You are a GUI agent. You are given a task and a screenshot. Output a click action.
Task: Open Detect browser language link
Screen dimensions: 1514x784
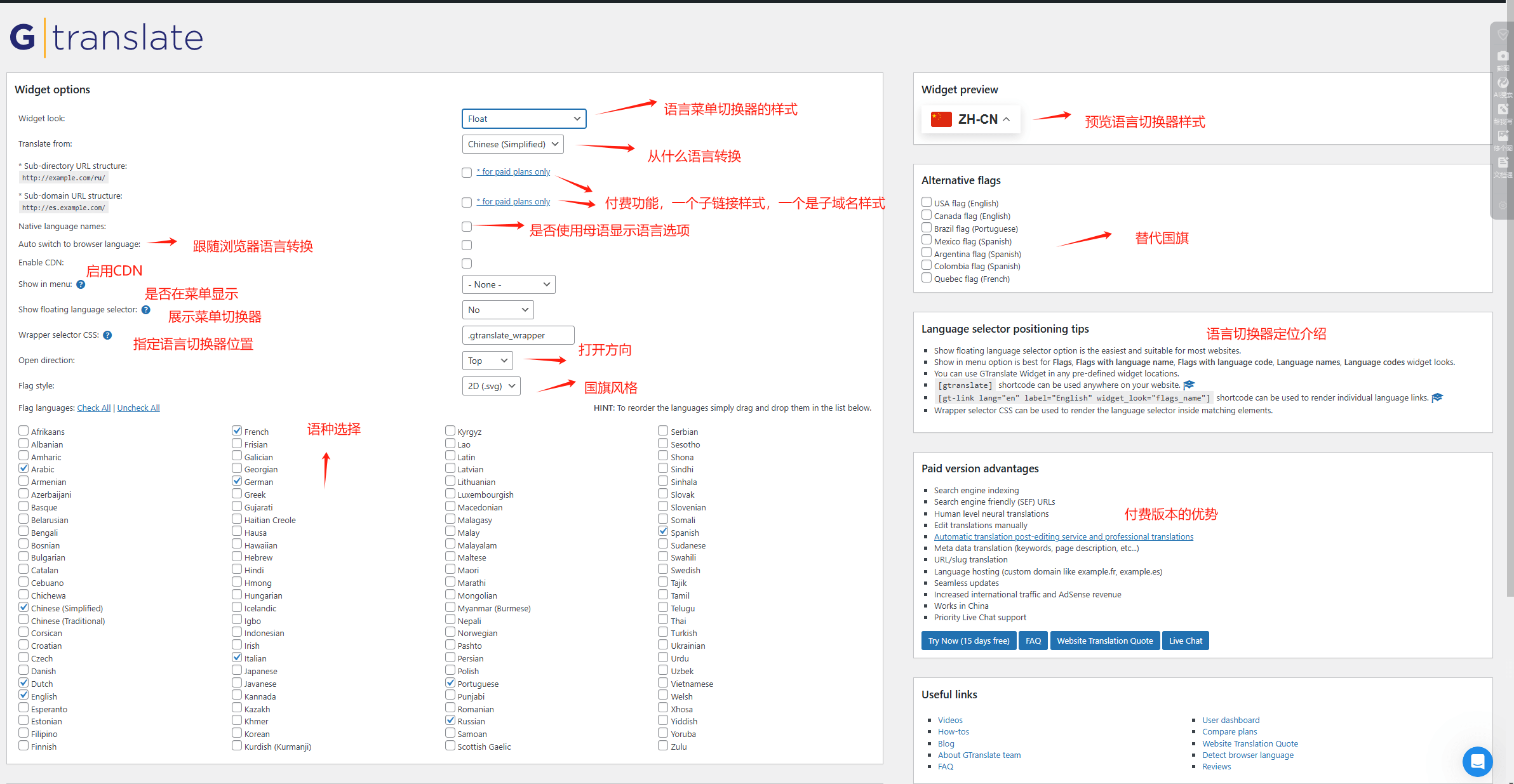pos(1248,755)
